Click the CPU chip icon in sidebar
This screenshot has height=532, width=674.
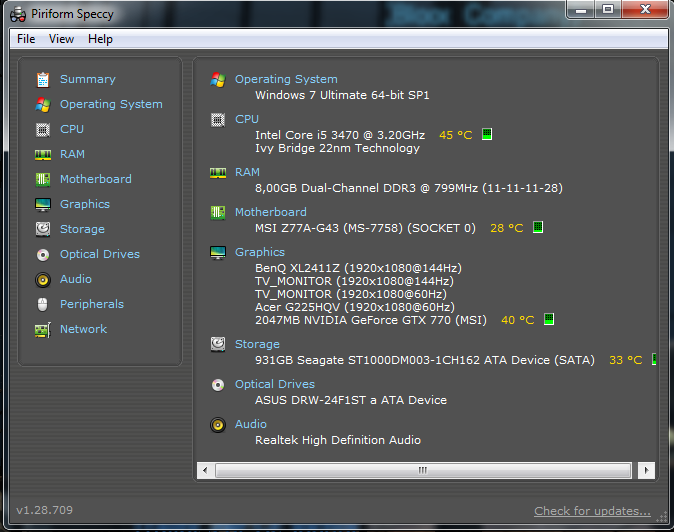(x=43, y=129)
